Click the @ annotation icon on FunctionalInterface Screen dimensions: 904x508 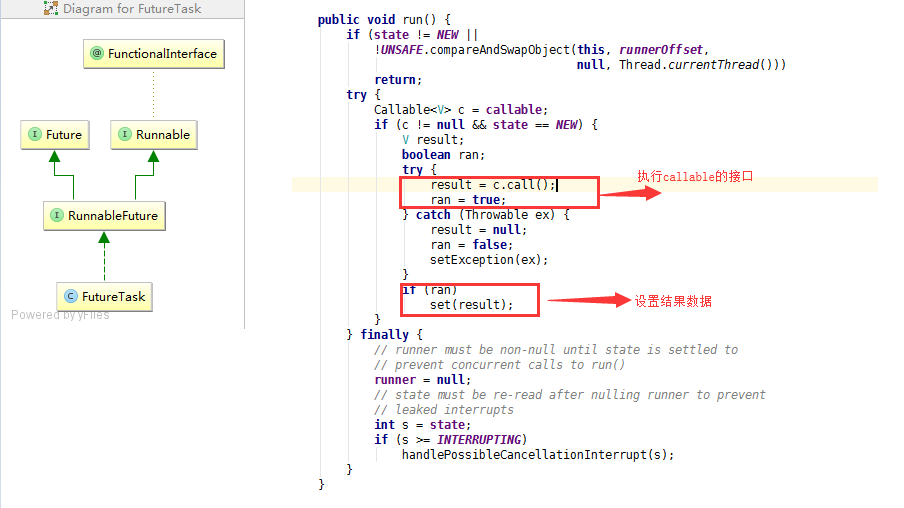pos(97,53)
